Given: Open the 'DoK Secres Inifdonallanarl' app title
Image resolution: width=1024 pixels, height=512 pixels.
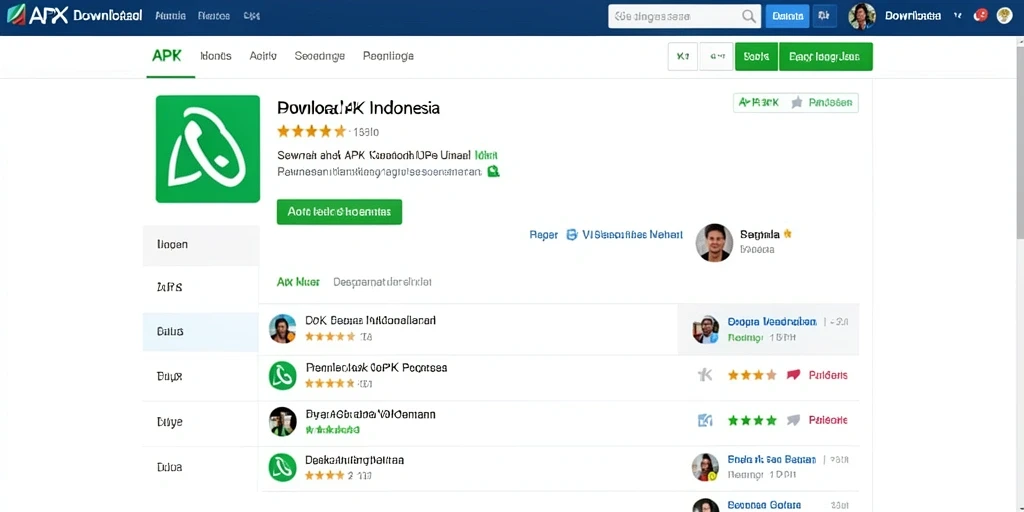Looking at the screenshot, I should [x=370, y=321].
